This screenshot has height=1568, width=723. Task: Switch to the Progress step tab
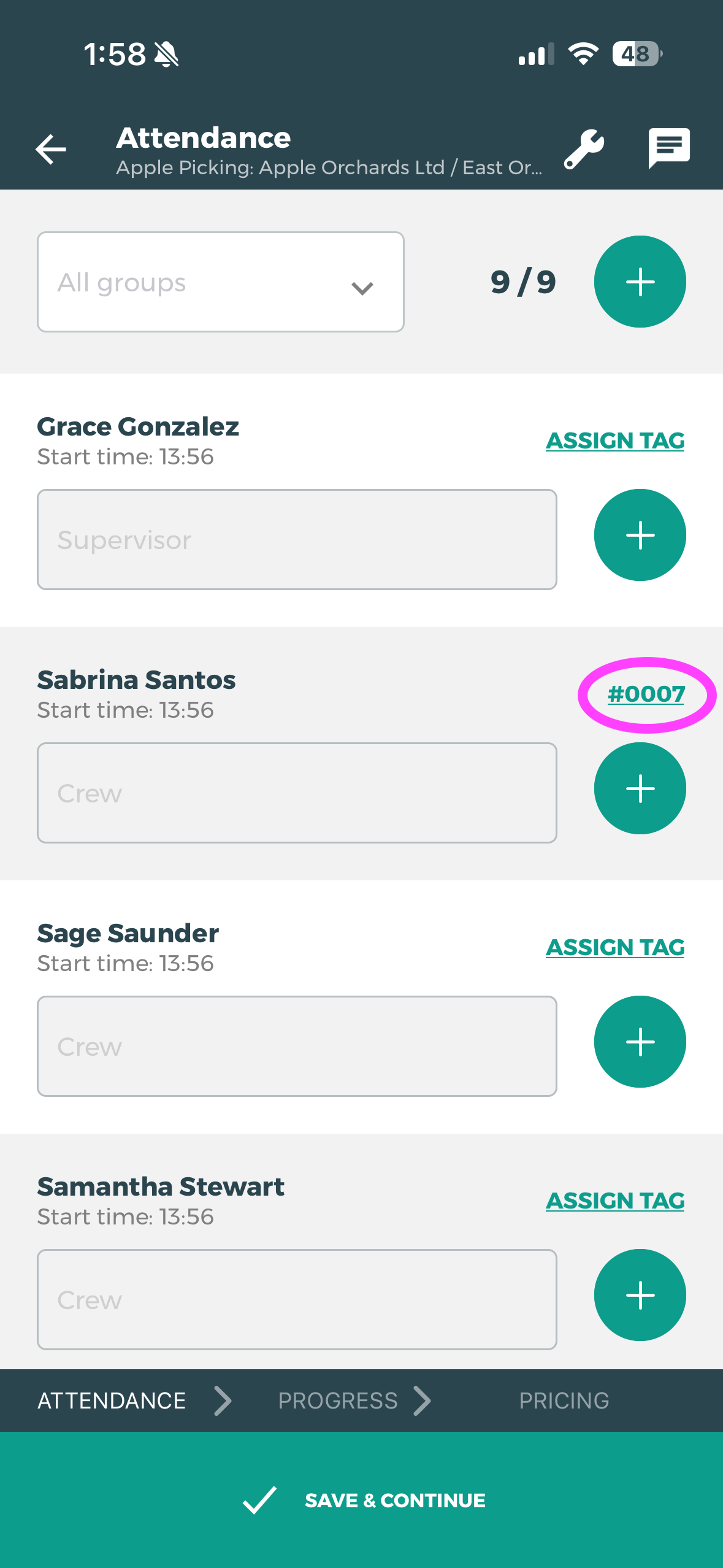pos(338,1401)
